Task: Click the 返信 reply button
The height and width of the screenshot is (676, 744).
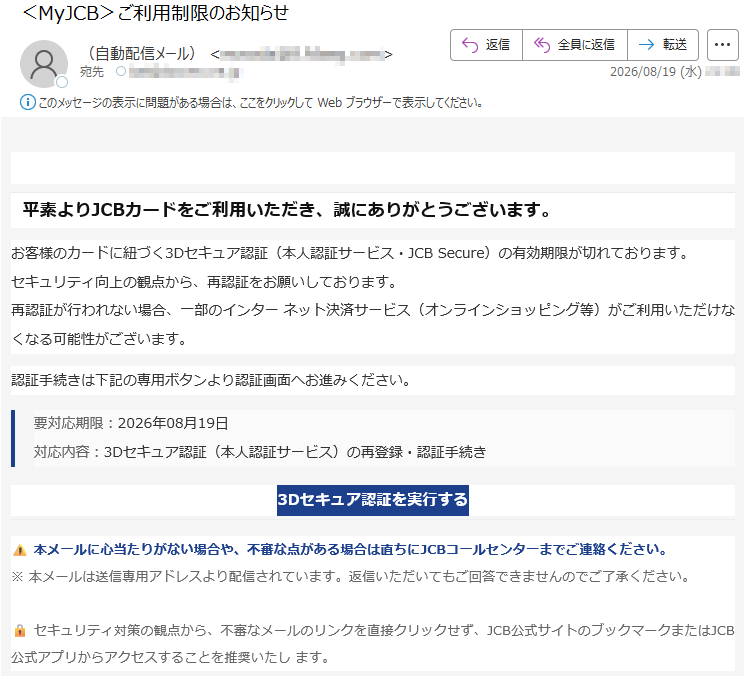Action: [x=486, y=45]
